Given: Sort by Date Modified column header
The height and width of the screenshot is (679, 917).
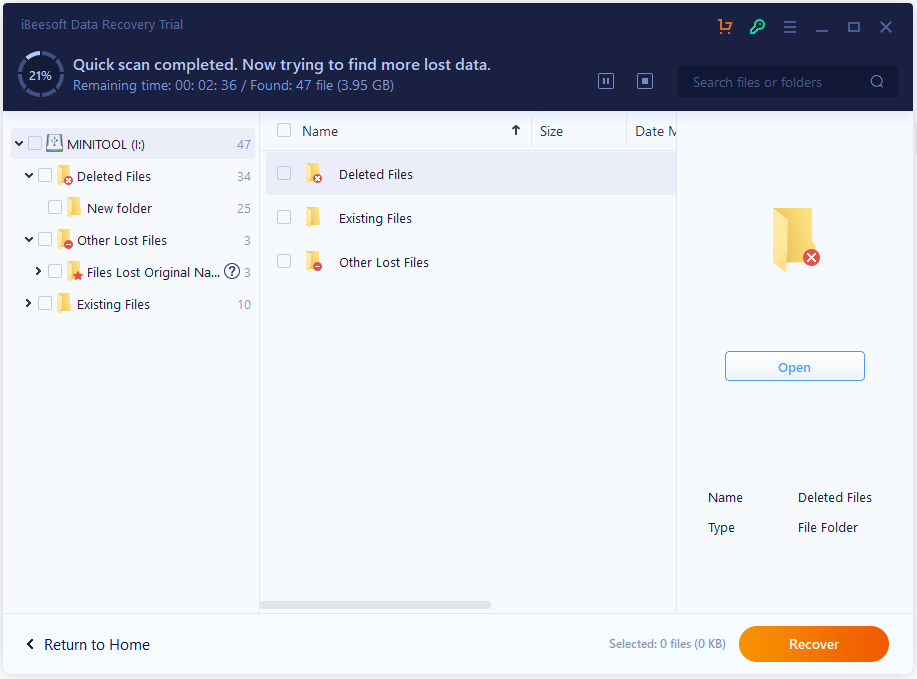Looking at the screenshot, I should (x=655, y=131).
